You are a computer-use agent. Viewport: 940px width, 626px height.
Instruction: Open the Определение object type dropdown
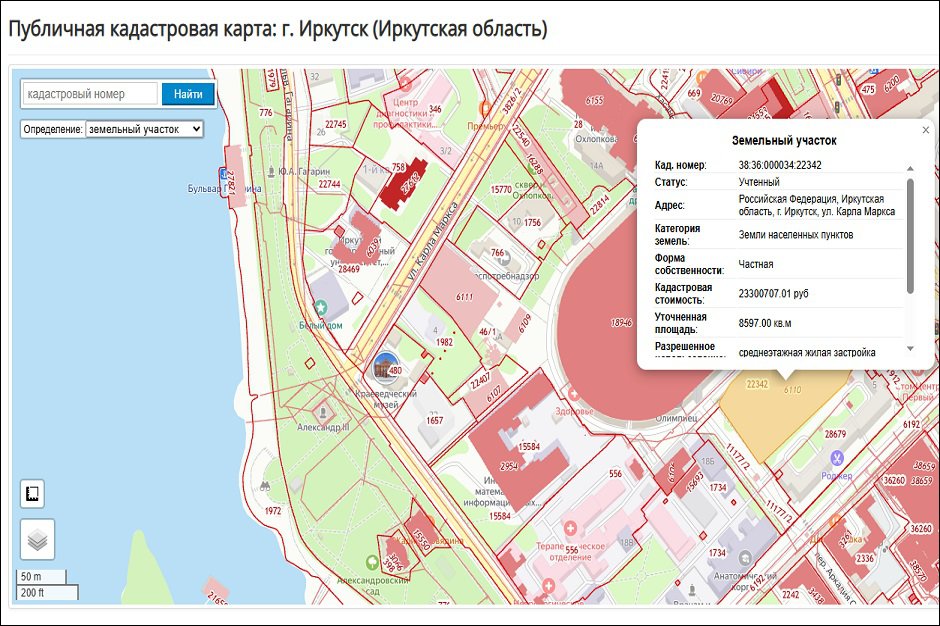(x=144, y=129)
